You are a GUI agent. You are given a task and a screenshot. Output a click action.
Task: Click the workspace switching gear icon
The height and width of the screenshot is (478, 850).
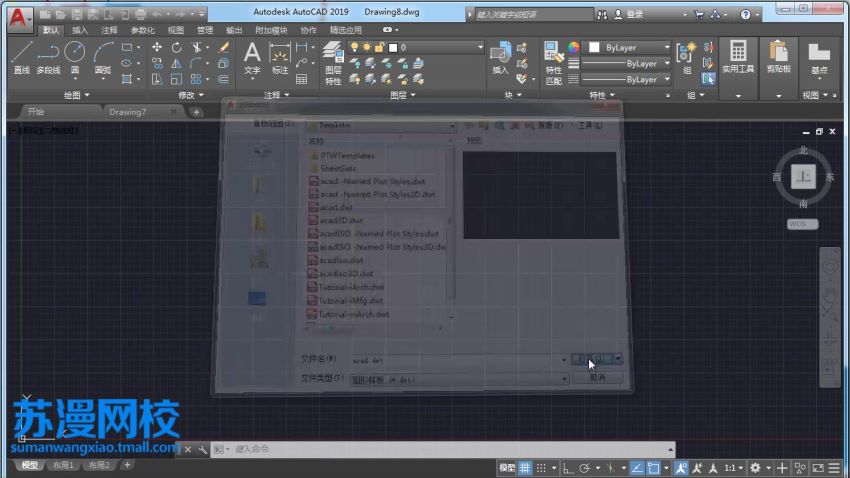pos(755,468)
